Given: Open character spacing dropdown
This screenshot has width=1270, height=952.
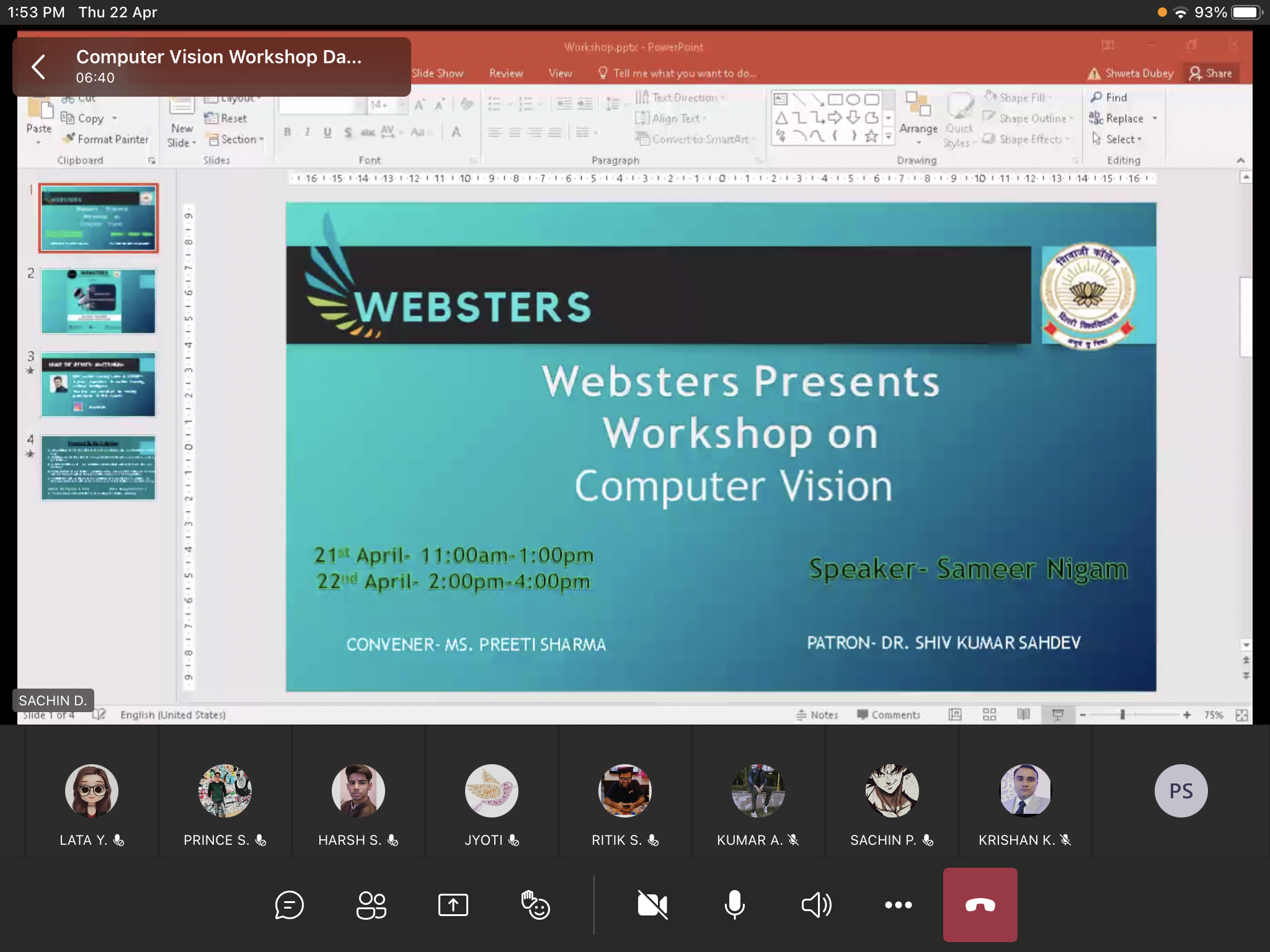Looking at the screenshot, I should (391, 132).
